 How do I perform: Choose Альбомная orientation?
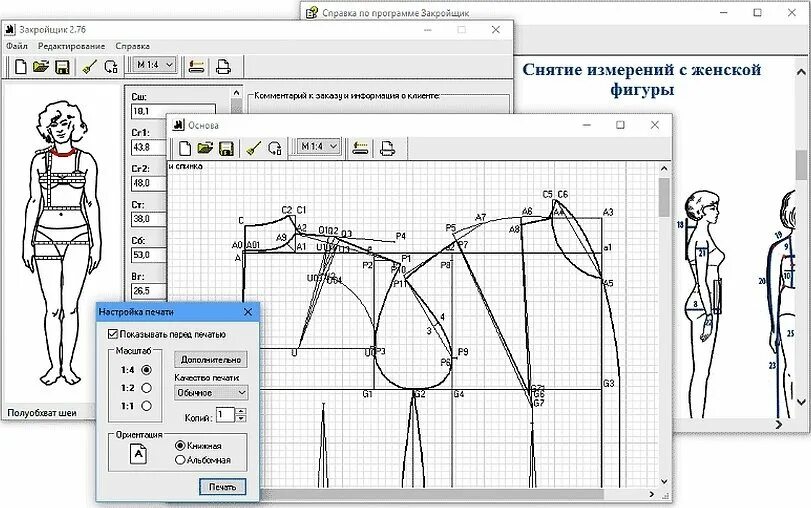180,459
